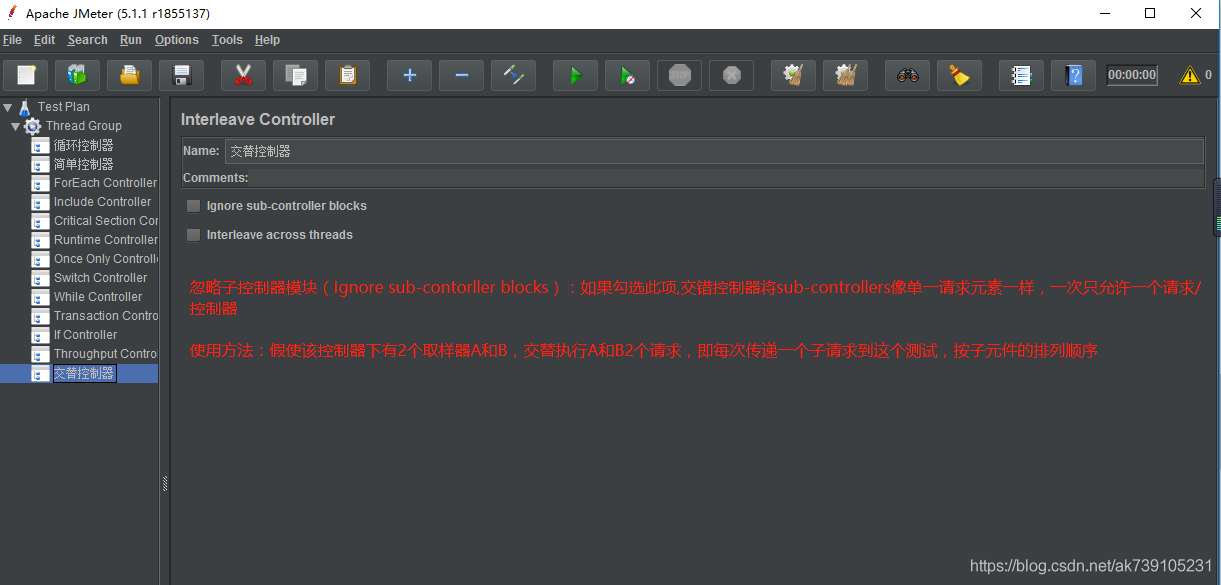Select If Controller tree item
The width and height of the screenshot is (1221, 585).
coord(85,335)
